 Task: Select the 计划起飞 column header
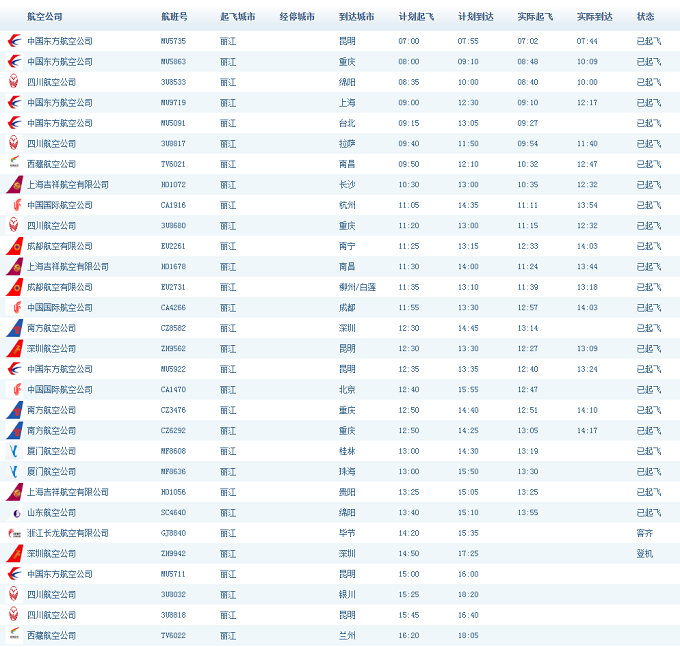point(416,17)
